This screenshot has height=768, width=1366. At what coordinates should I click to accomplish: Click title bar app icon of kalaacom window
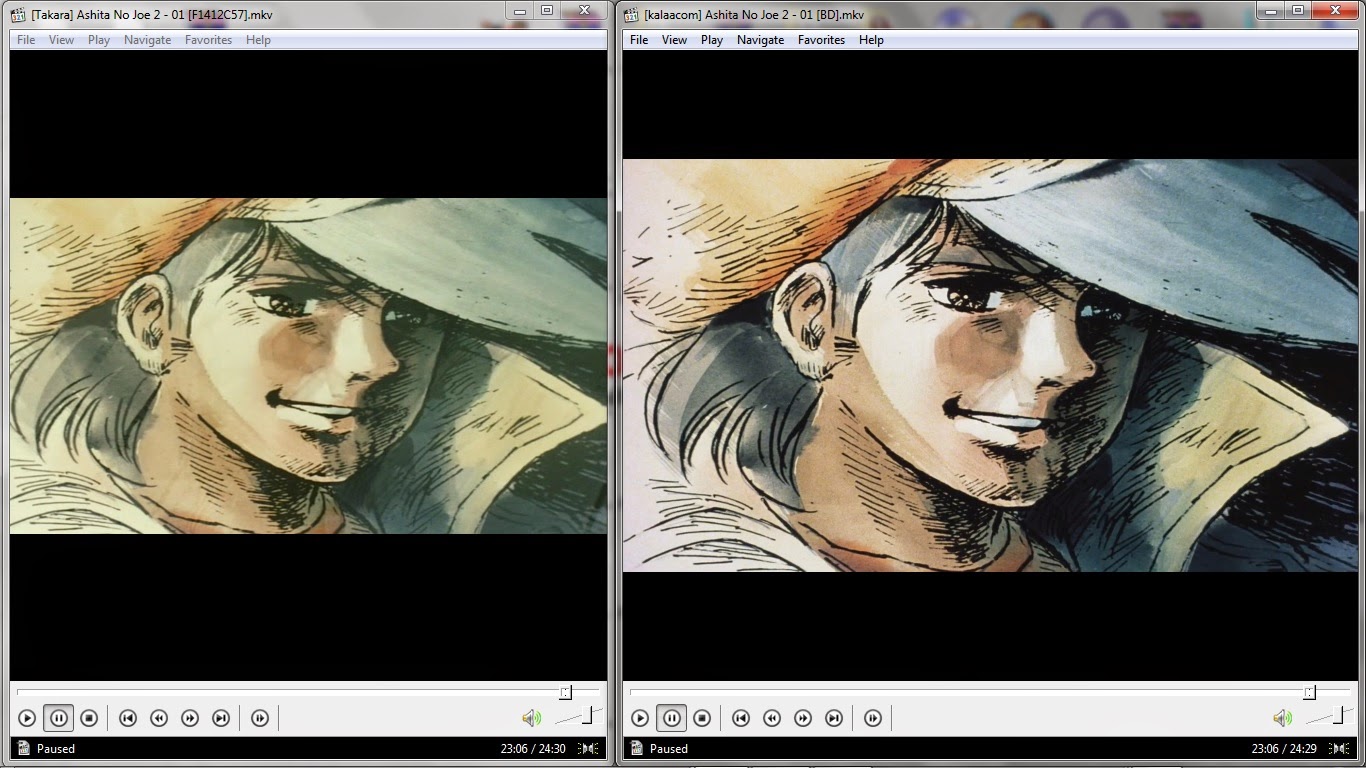tap(631, 14)
